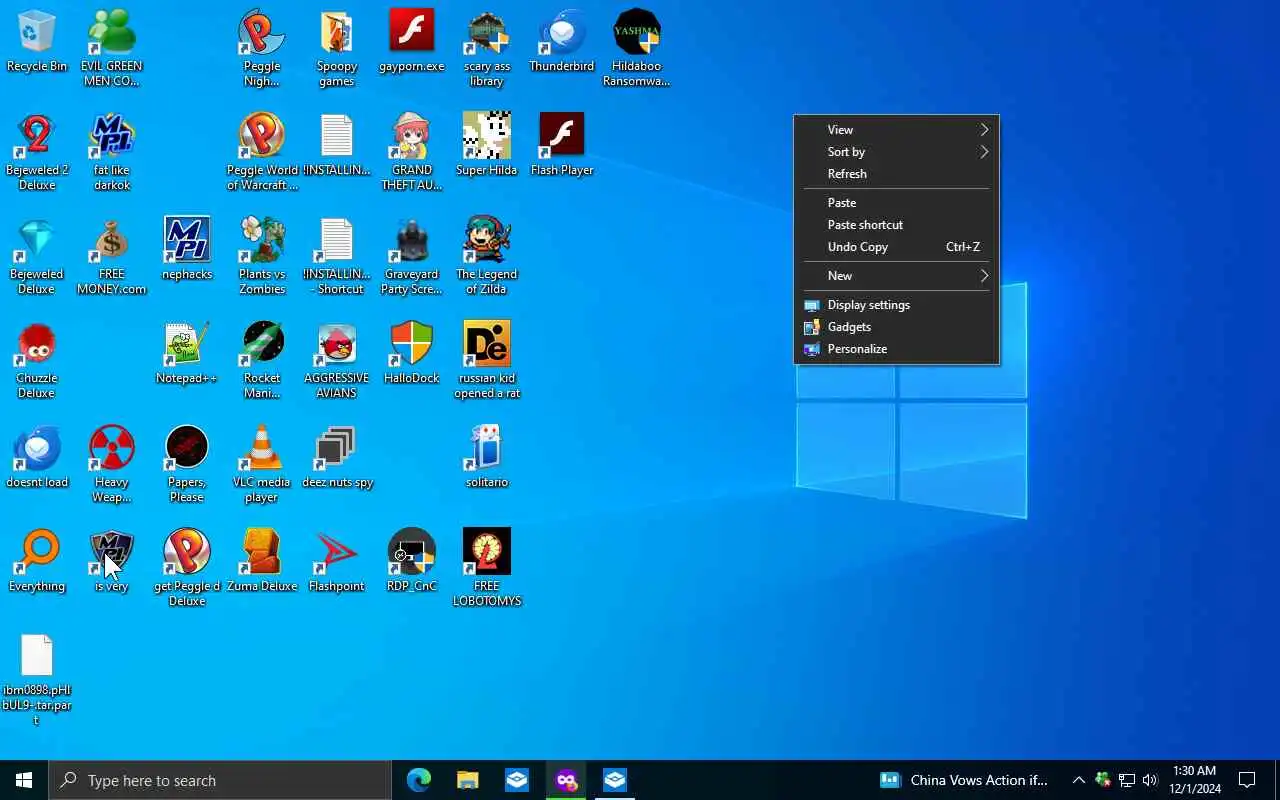This screenshot has height=800, width=1280.
Task: Open the clock showing 1:30 AM
Action: point(1195,780)
